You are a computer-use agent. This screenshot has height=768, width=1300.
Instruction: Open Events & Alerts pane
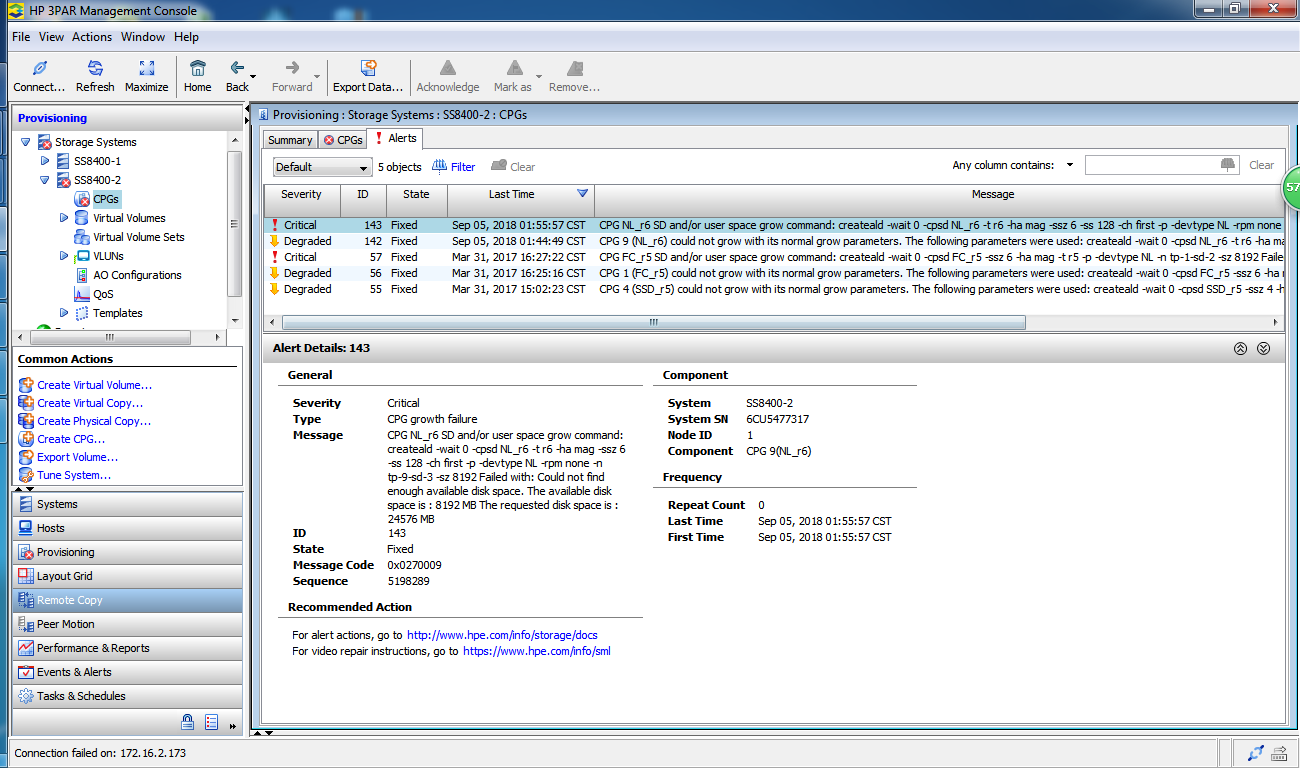(x=127, y=672)
